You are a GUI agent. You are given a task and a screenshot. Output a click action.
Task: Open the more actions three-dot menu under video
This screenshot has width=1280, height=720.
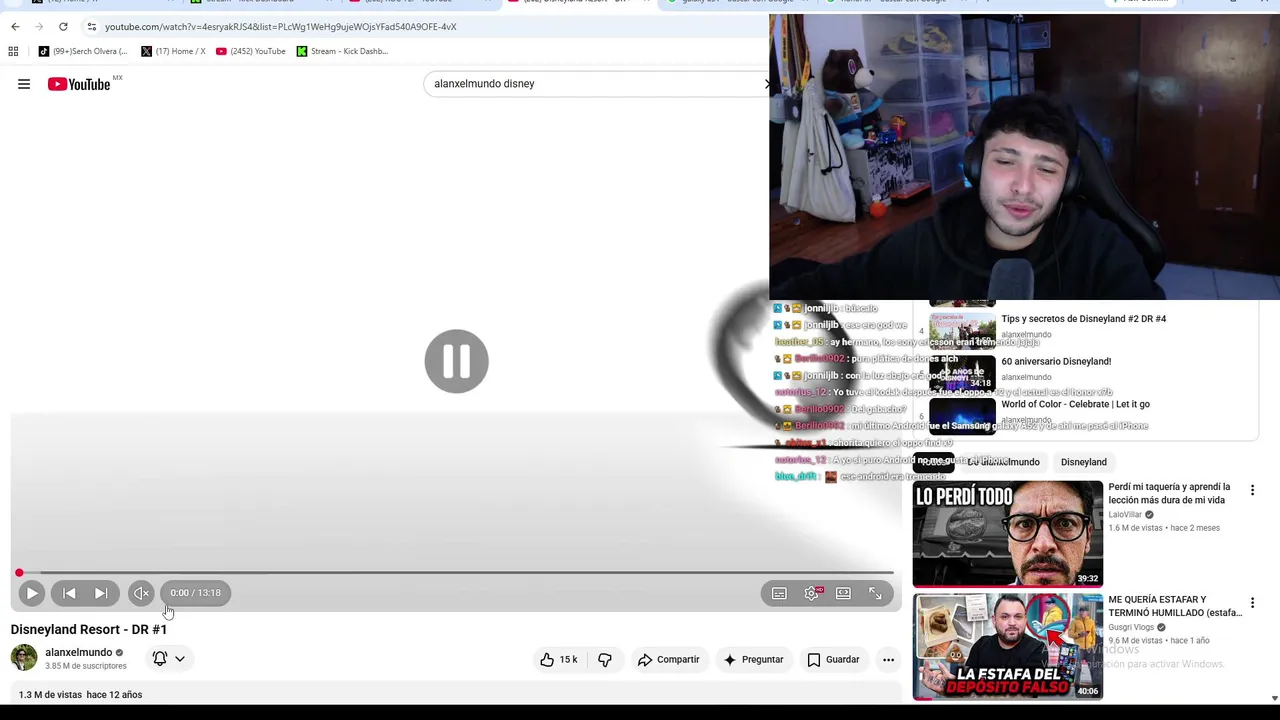tap(888, 659)
